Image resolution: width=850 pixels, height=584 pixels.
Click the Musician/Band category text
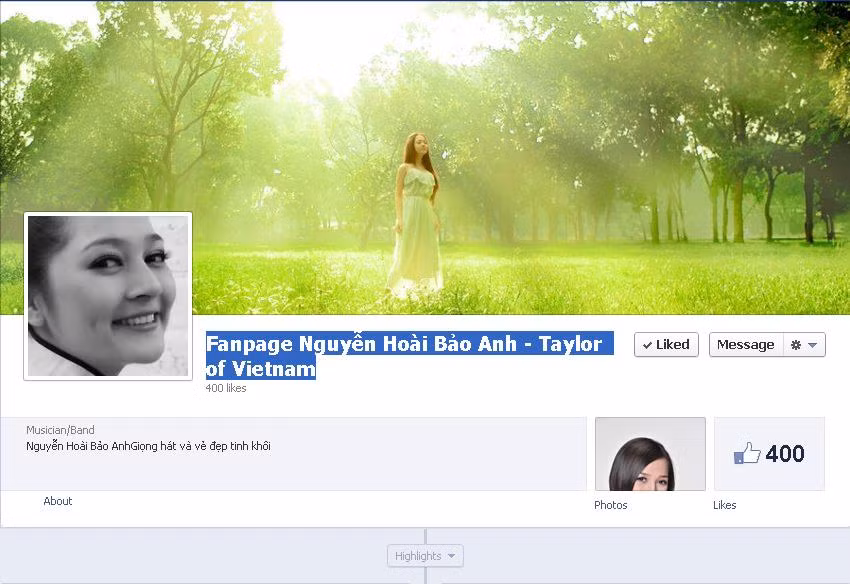(60, 430)
